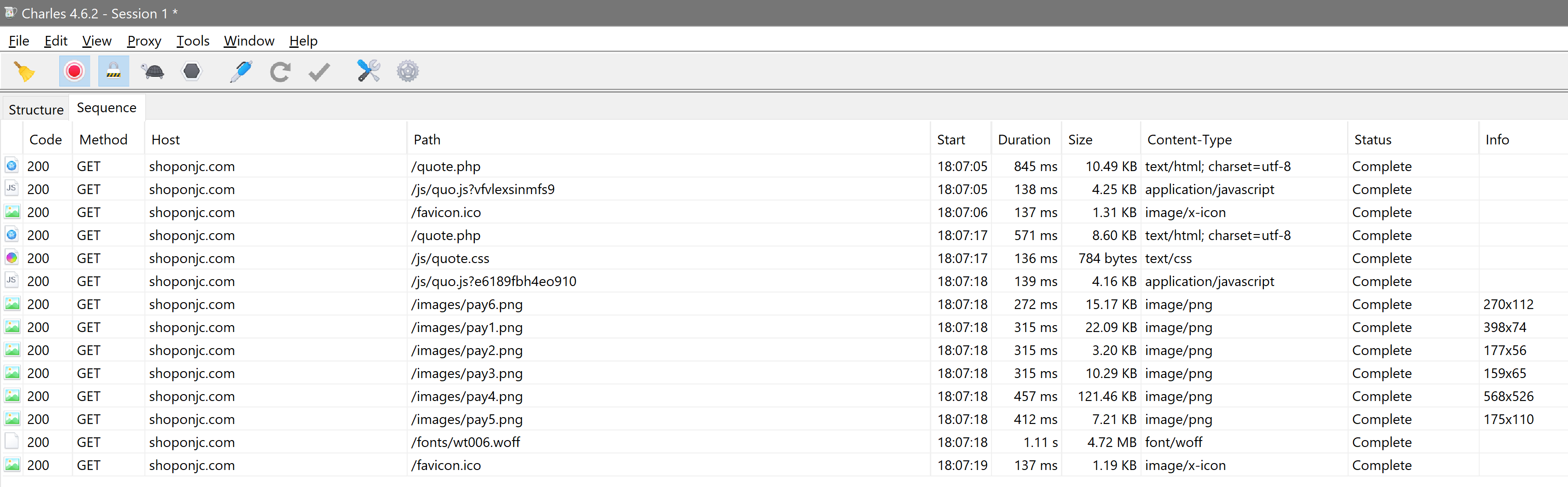Toggle SSL proxying padlock icon
Image resolution: width=1568 pixels, height=487 pixels.
[x=114, y=71]
